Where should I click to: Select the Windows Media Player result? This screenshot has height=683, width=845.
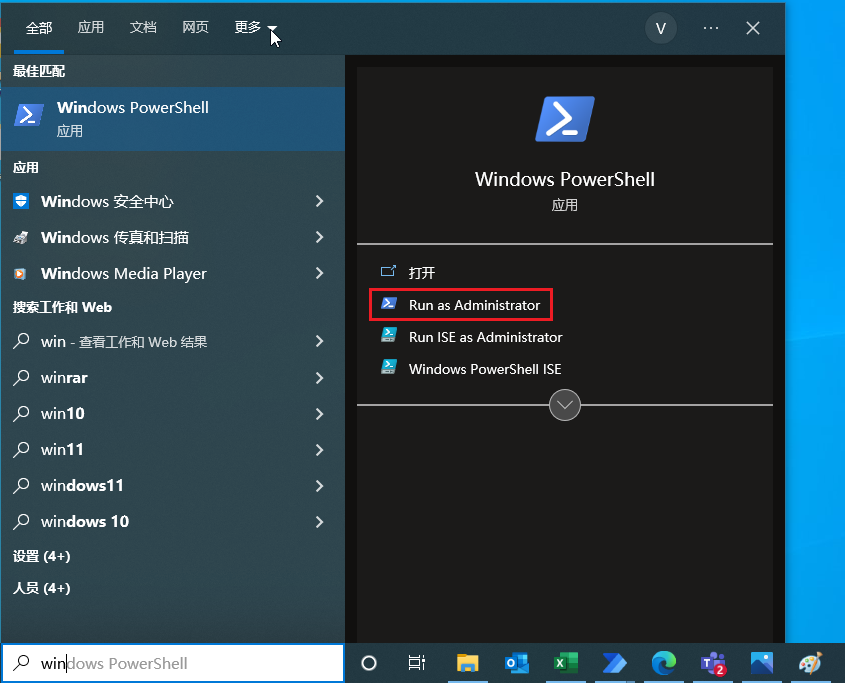click(172, 273)
